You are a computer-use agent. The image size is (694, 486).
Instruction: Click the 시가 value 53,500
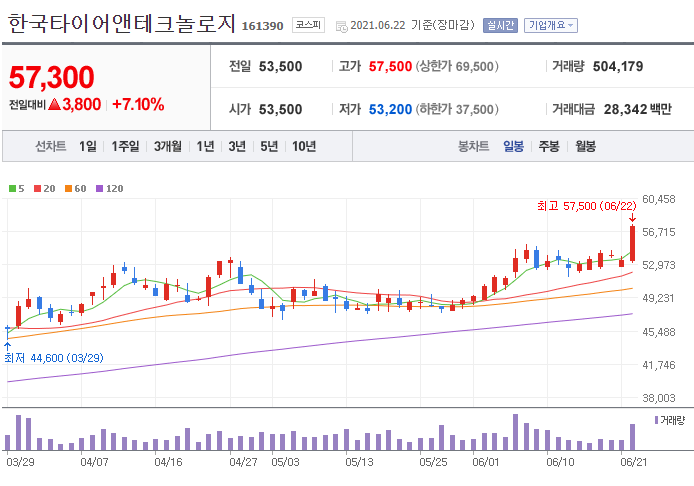pos(280,109)
